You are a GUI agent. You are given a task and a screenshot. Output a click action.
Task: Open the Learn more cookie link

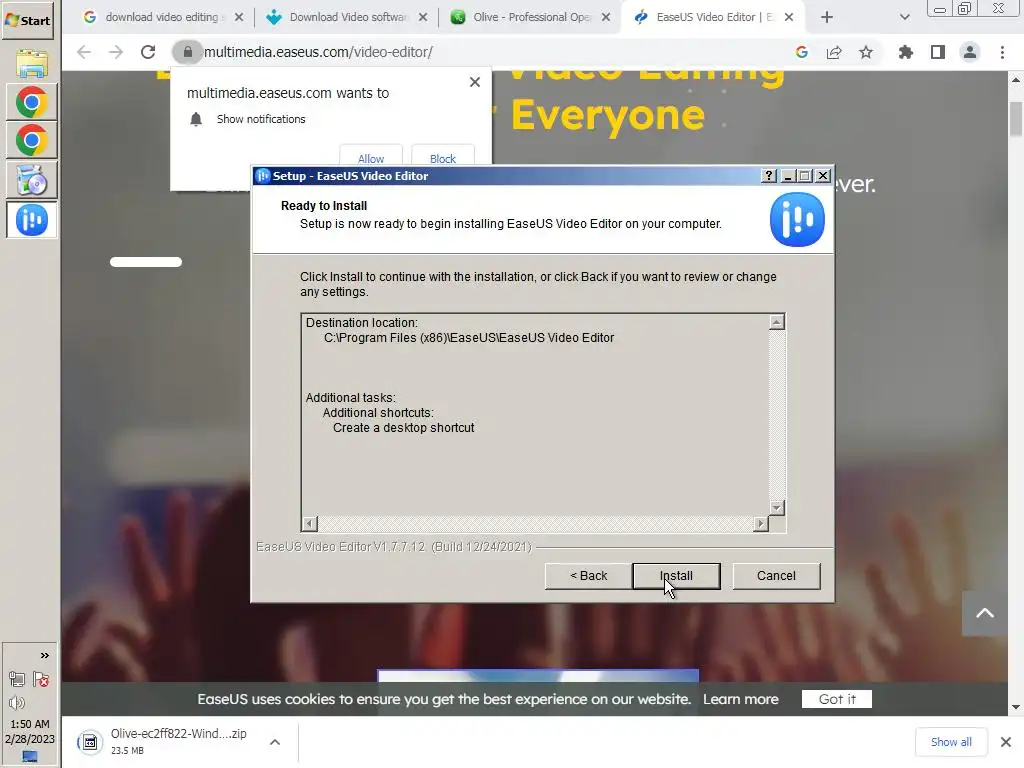[x=741, y=699]
